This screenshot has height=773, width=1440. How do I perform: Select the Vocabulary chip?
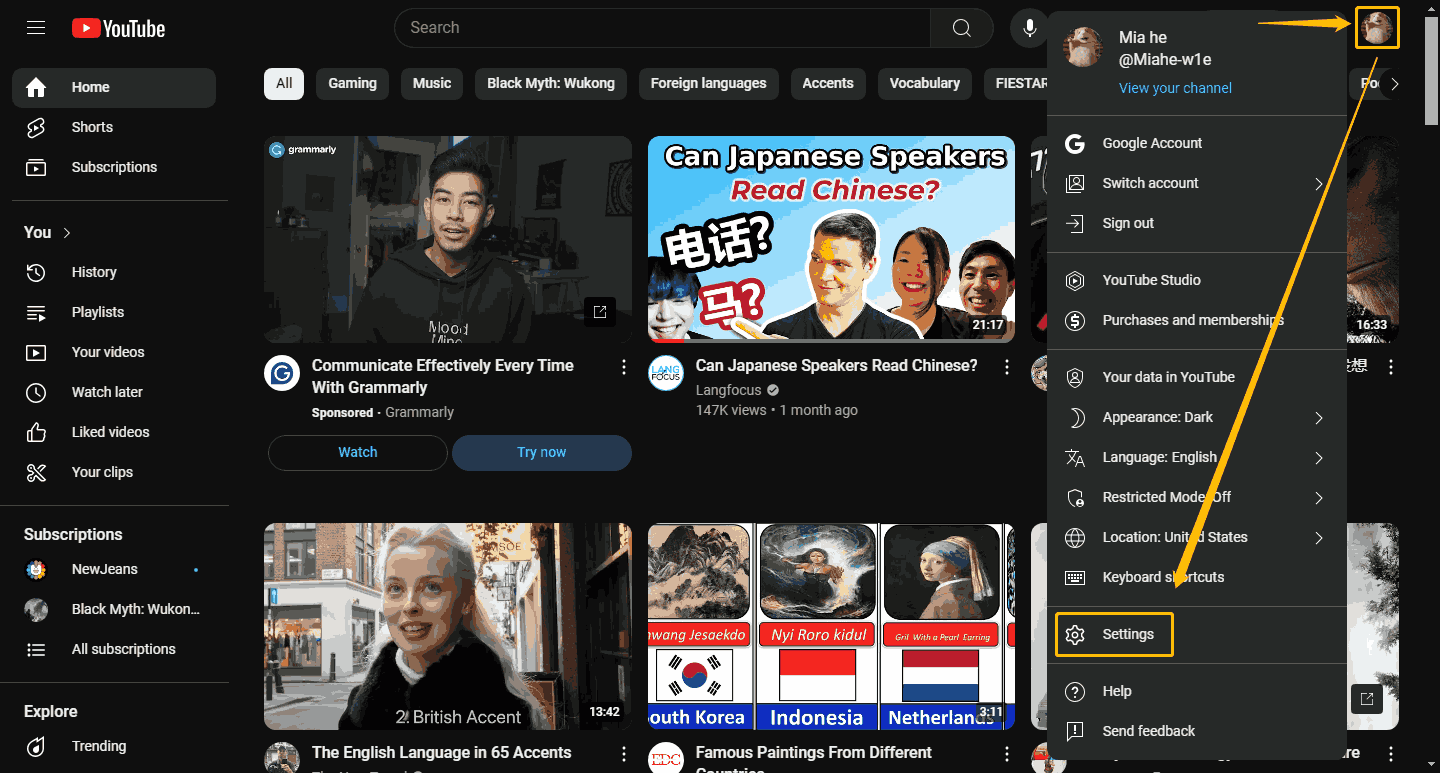point(925,84)
